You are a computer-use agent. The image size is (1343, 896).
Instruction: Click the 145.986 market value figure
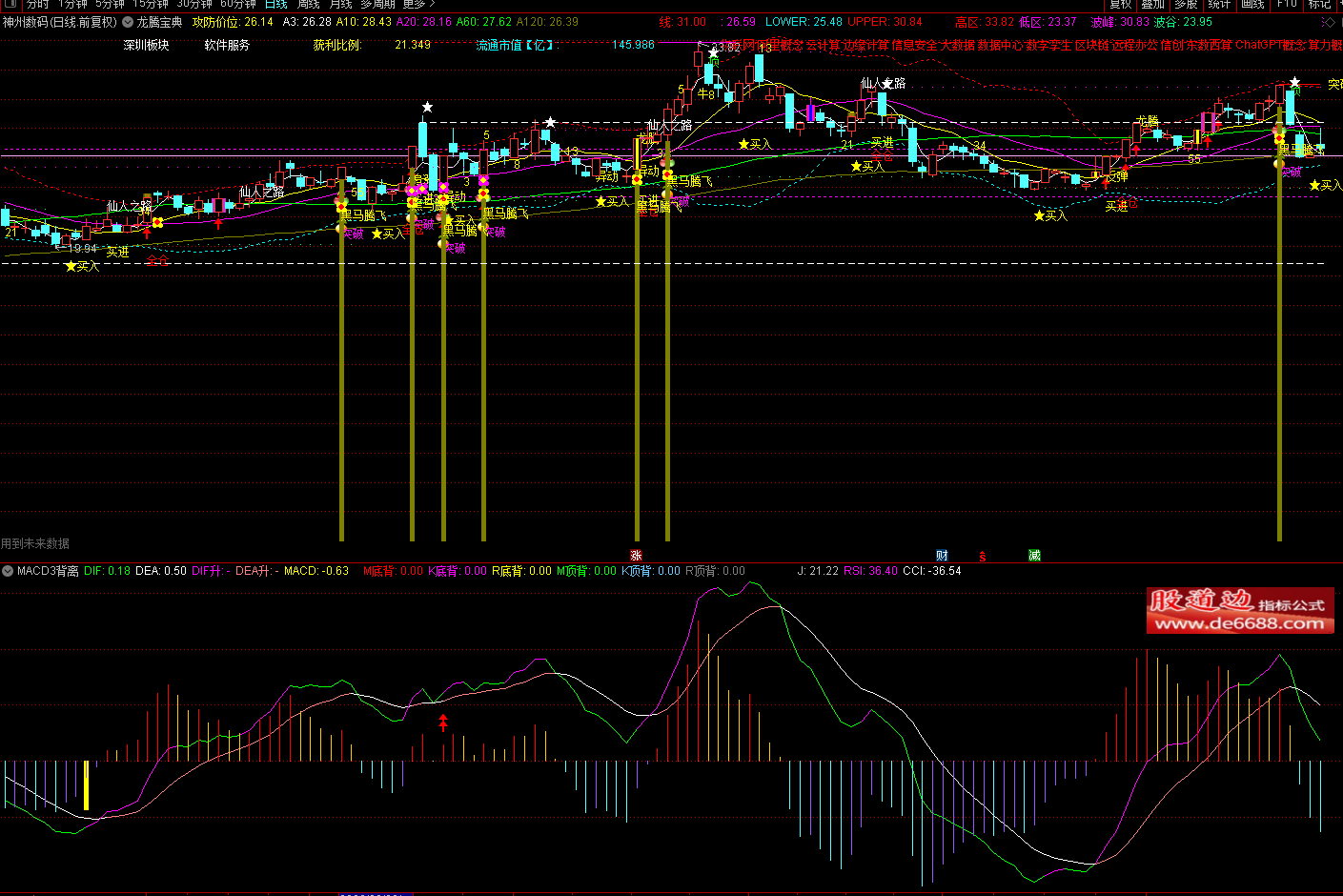pyautogui.click(x=633, y=45)
